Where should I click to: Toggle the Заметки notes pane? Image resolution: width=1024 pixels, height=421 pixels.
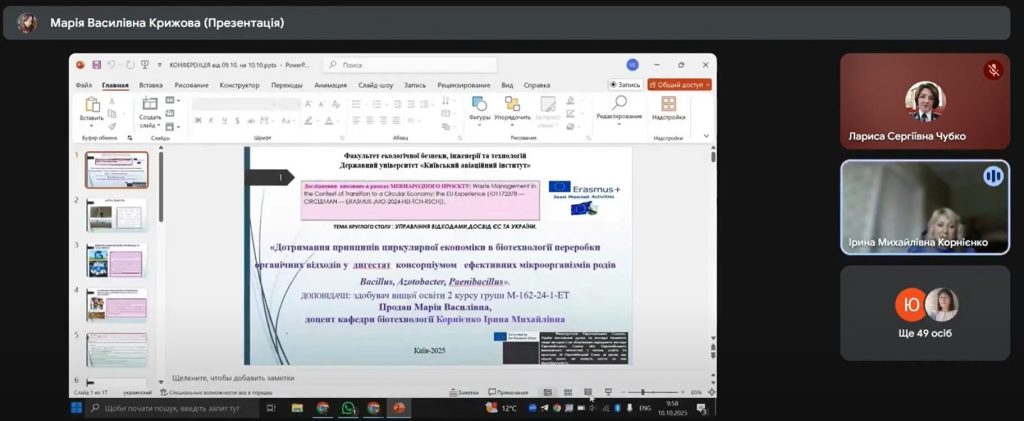pos(464,392)
